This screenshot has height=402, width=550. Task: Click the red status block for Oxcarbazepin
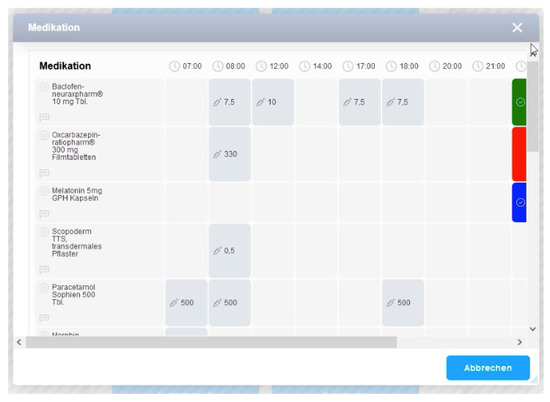click(519, 154)
